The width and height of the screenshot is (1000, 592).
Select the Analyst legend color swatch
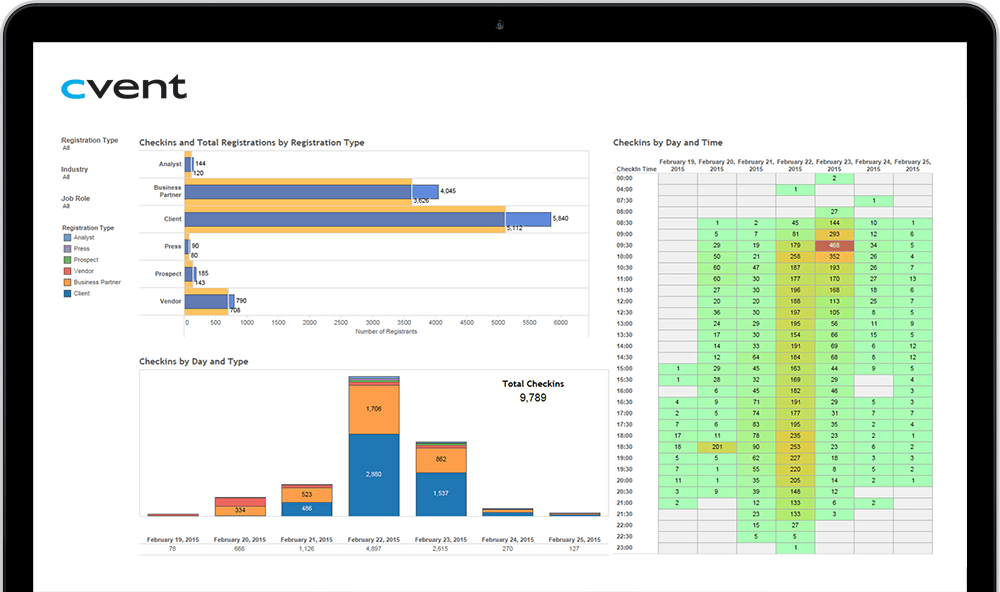pyautogui.click(x=67, y=238)
